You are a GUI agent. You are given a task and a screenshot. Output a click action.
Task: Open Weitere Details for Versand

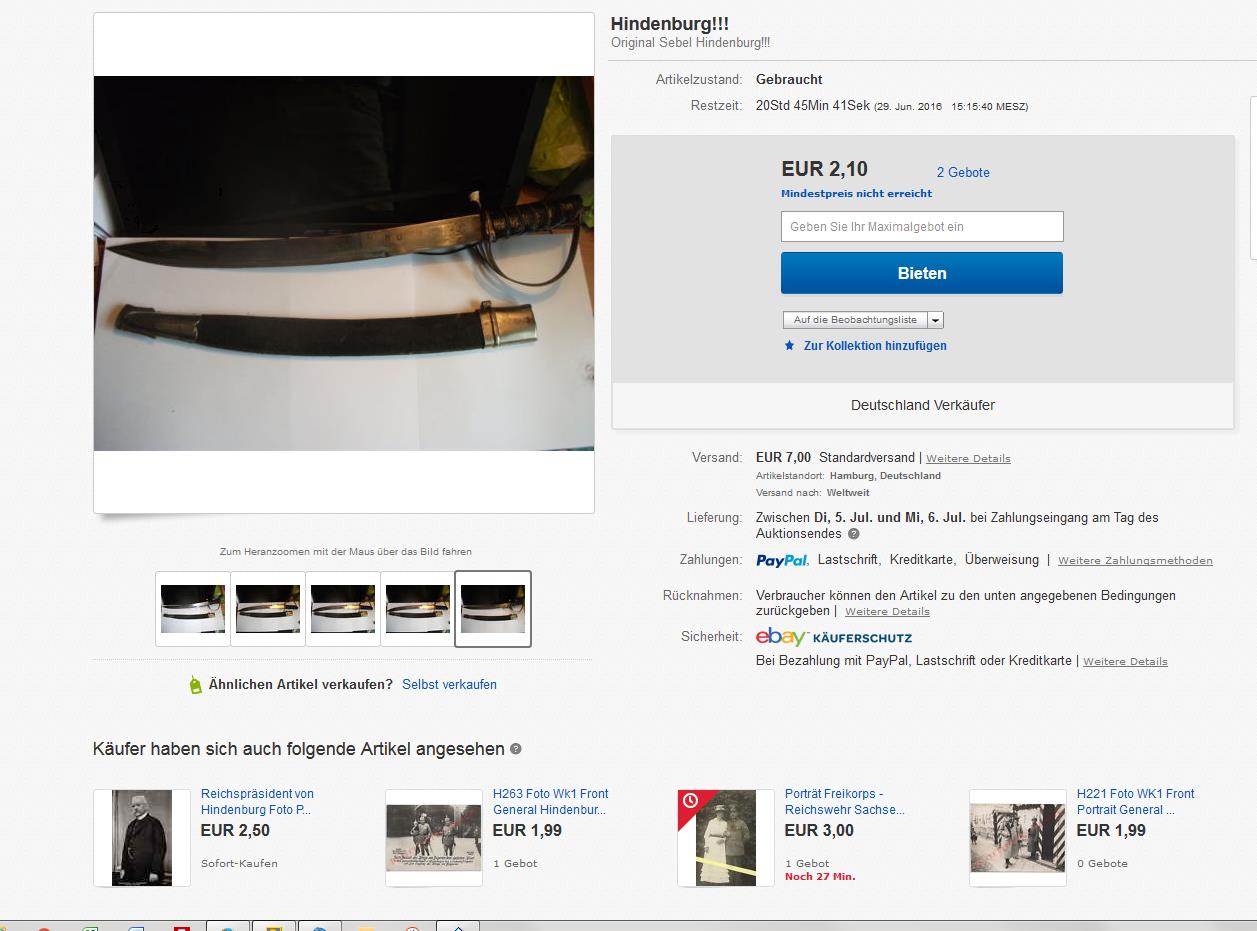(968, 459)
